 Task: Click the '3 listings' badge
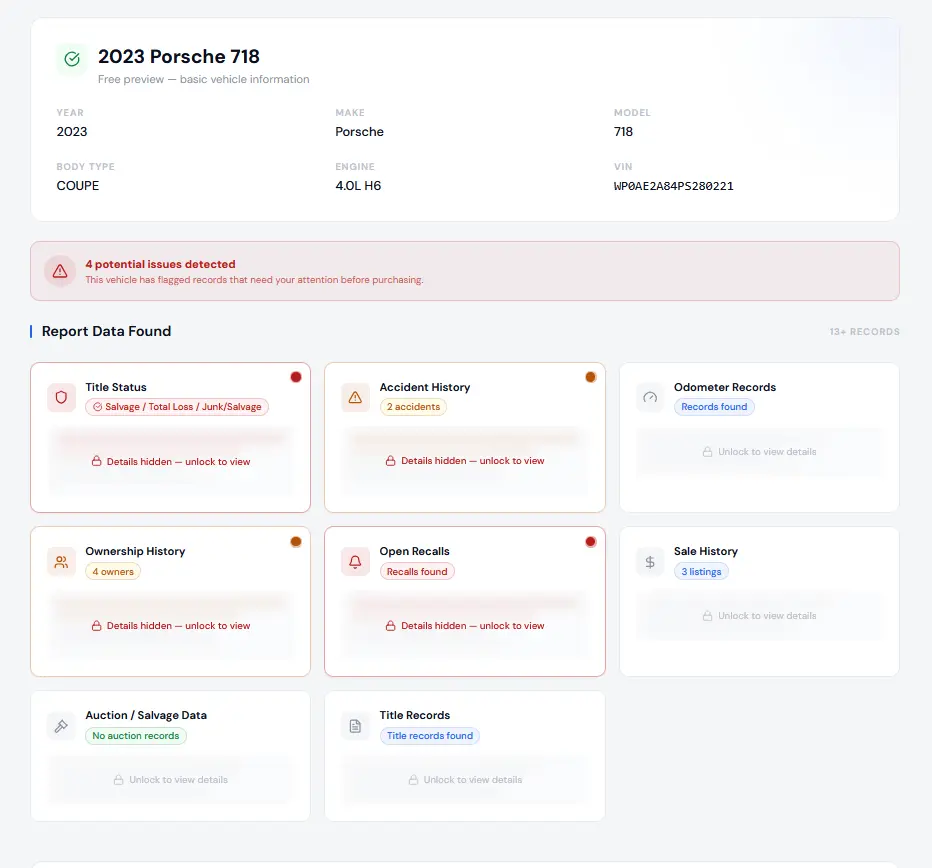click(x=701, y=571)
